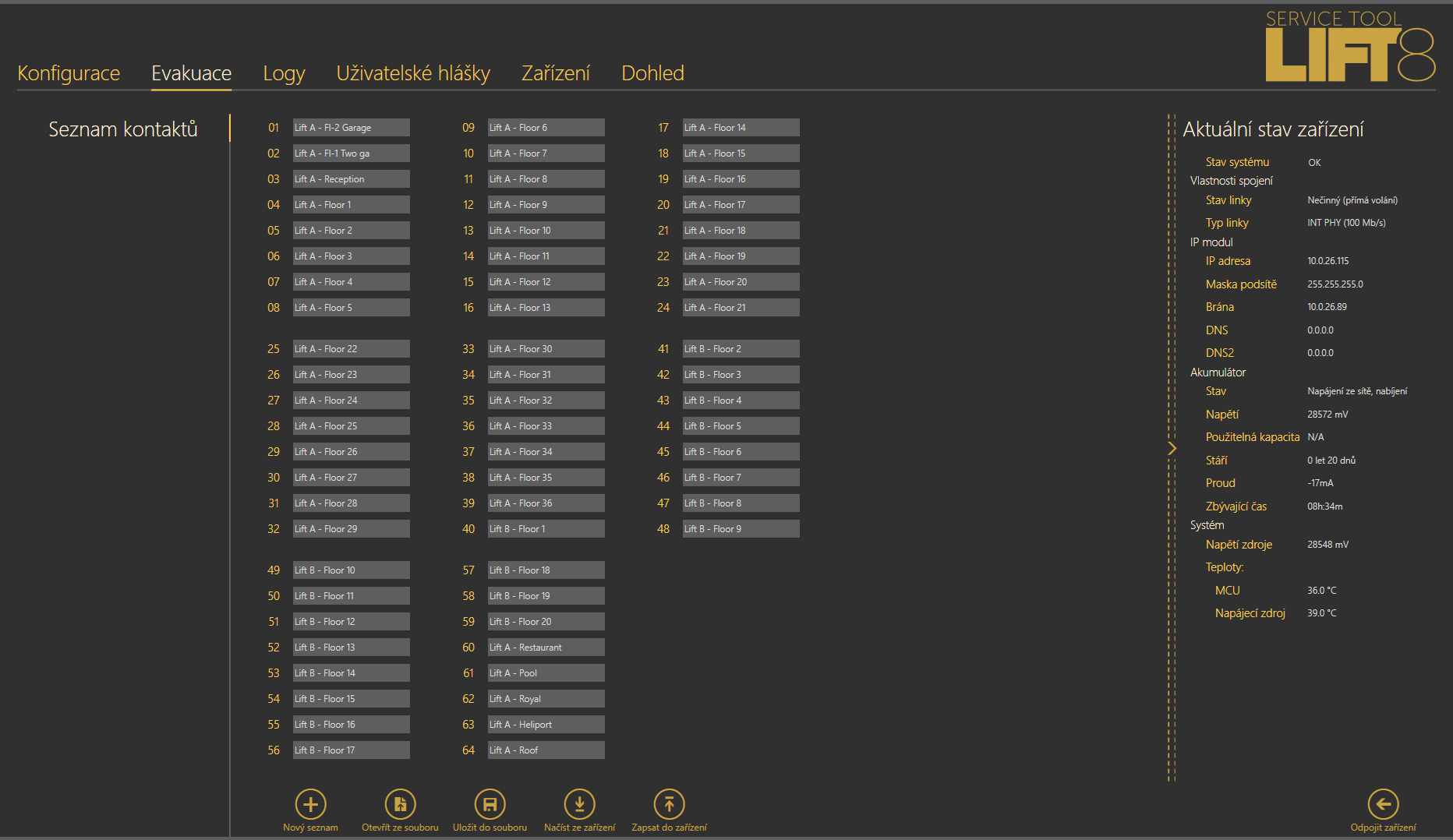Screen dimensions: 1453x840
Task: Click the Načíst ze zařízení download icon
Action: coord(579,804)
